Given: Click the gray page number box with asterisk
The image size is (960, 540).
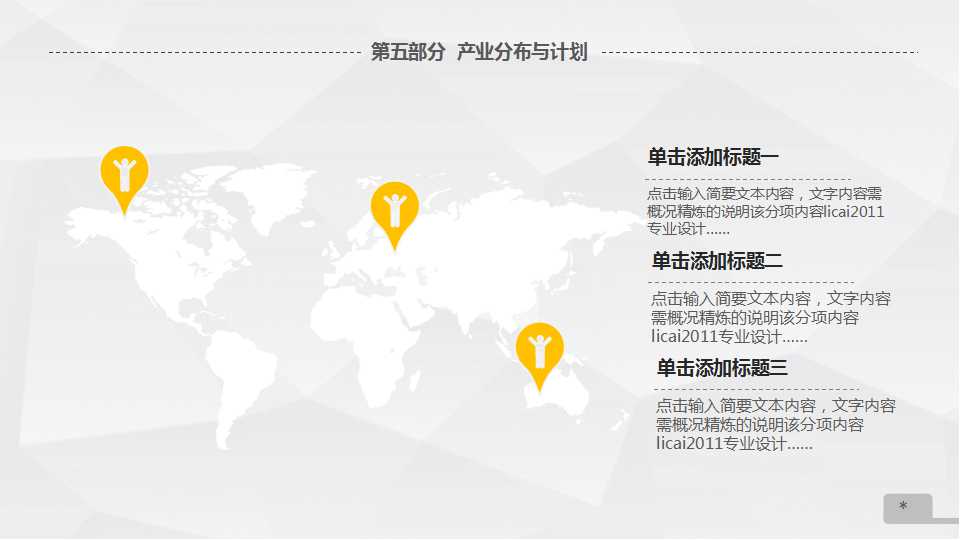Looking at the screenshot, I should pyautogui.click(x=907, y=507).
